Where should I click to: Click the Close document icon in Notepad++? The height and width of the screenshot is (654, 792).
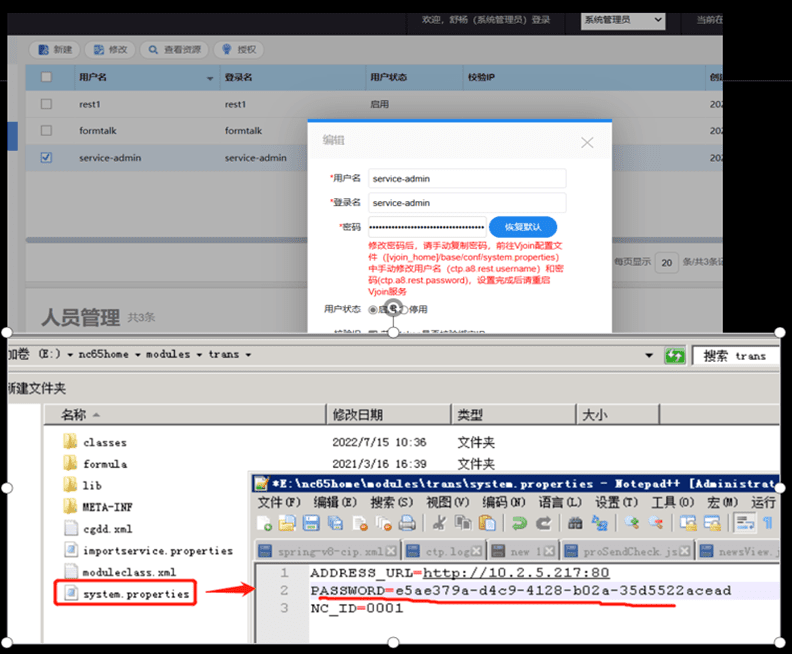click(x=360, y=523)
